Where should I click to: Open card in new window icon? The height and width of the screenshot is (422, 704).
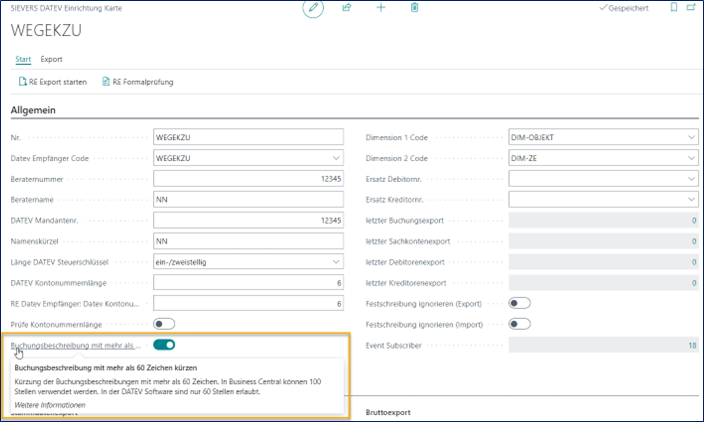(693, 8)
